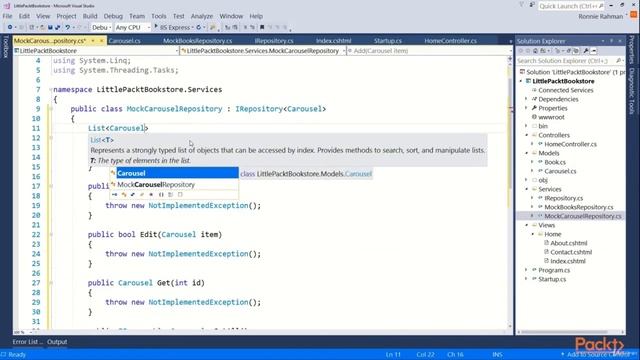
Task: Toggle Show All Files in Solution Explorer
Action: [x=576, y=51]
